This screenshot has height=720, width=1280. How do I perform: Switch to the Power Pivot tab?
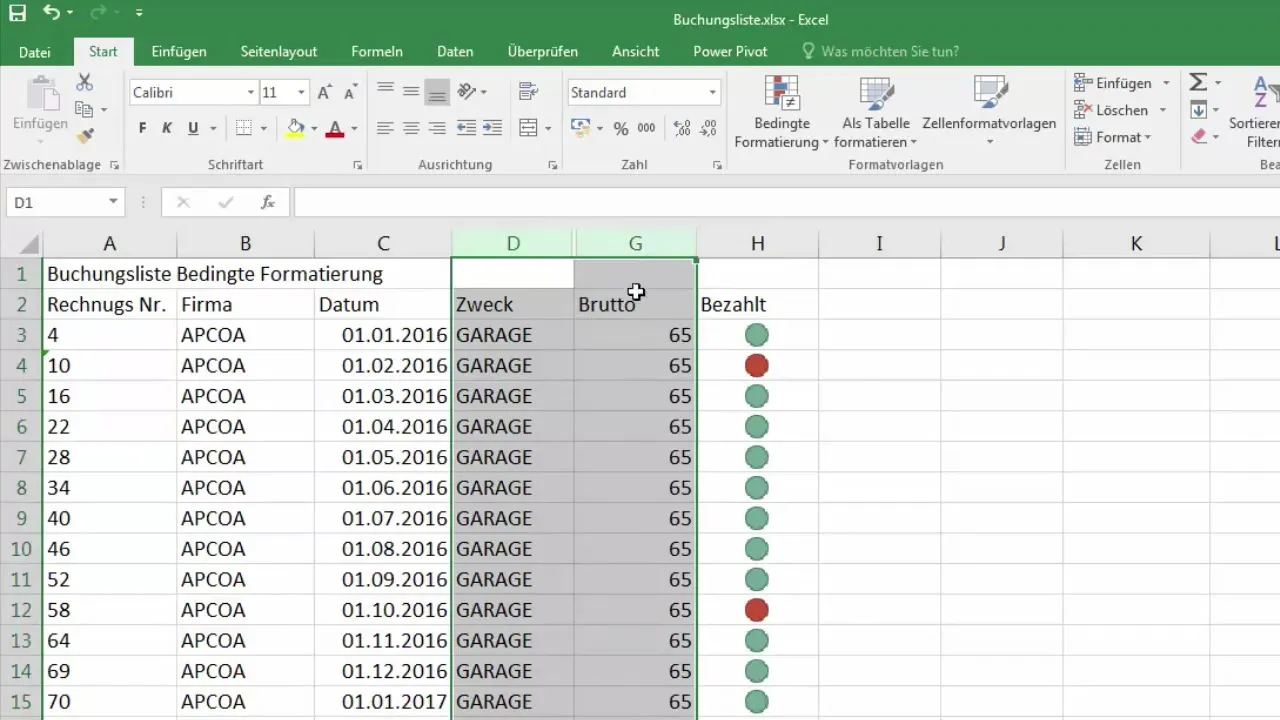(x=730, y=52)
